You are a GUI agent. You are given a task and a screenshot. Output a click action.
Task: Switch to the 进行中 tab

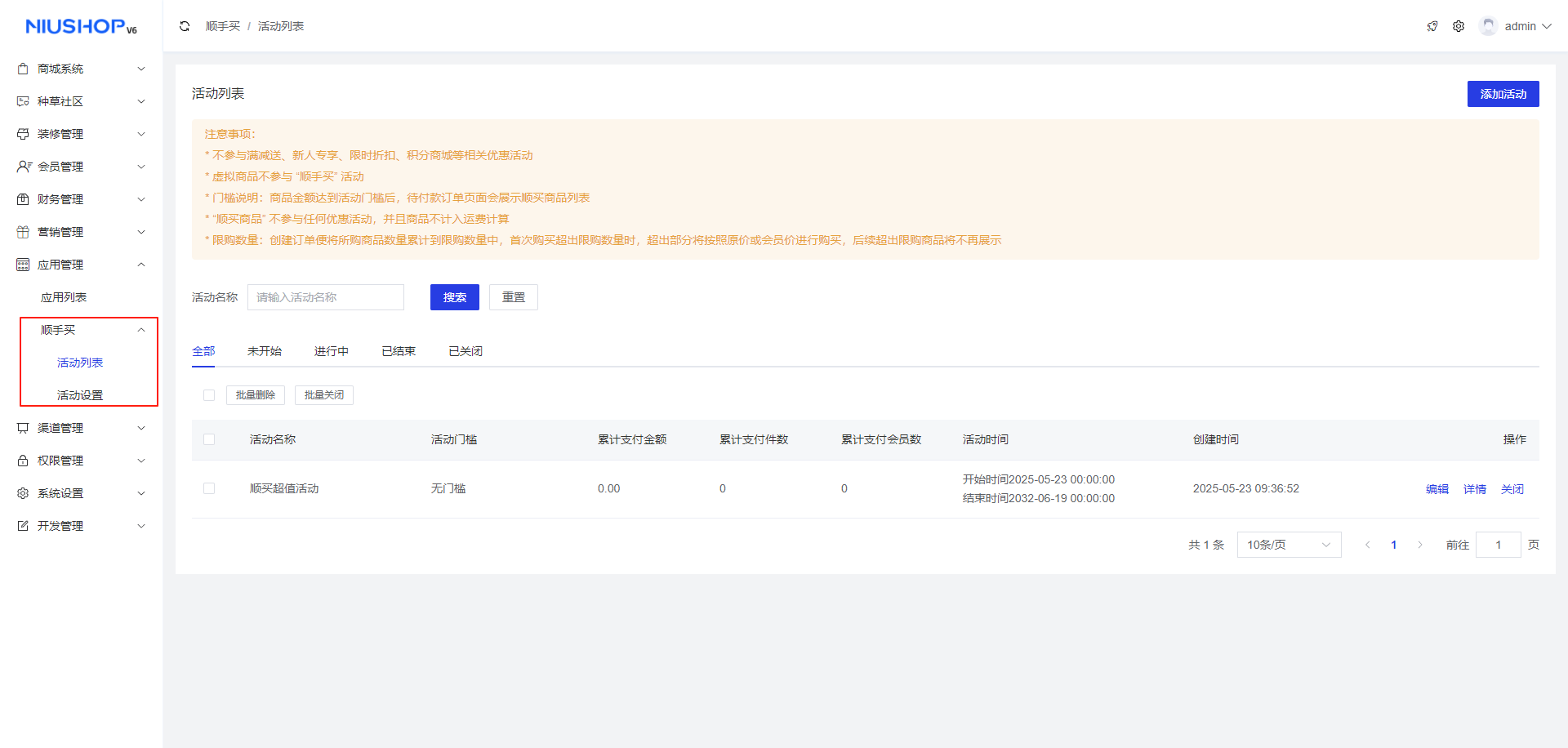pos(332,350)
